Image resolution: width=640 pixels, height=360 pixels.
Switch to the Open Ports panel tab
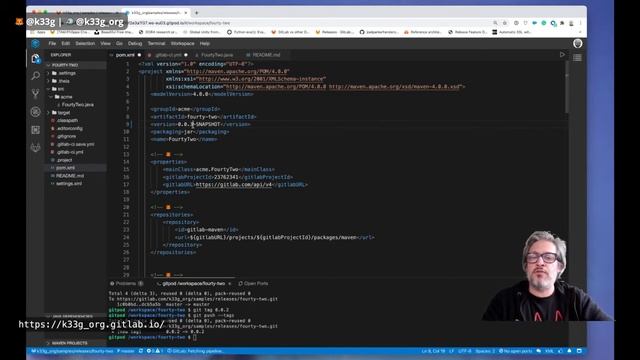click(253, 284)
